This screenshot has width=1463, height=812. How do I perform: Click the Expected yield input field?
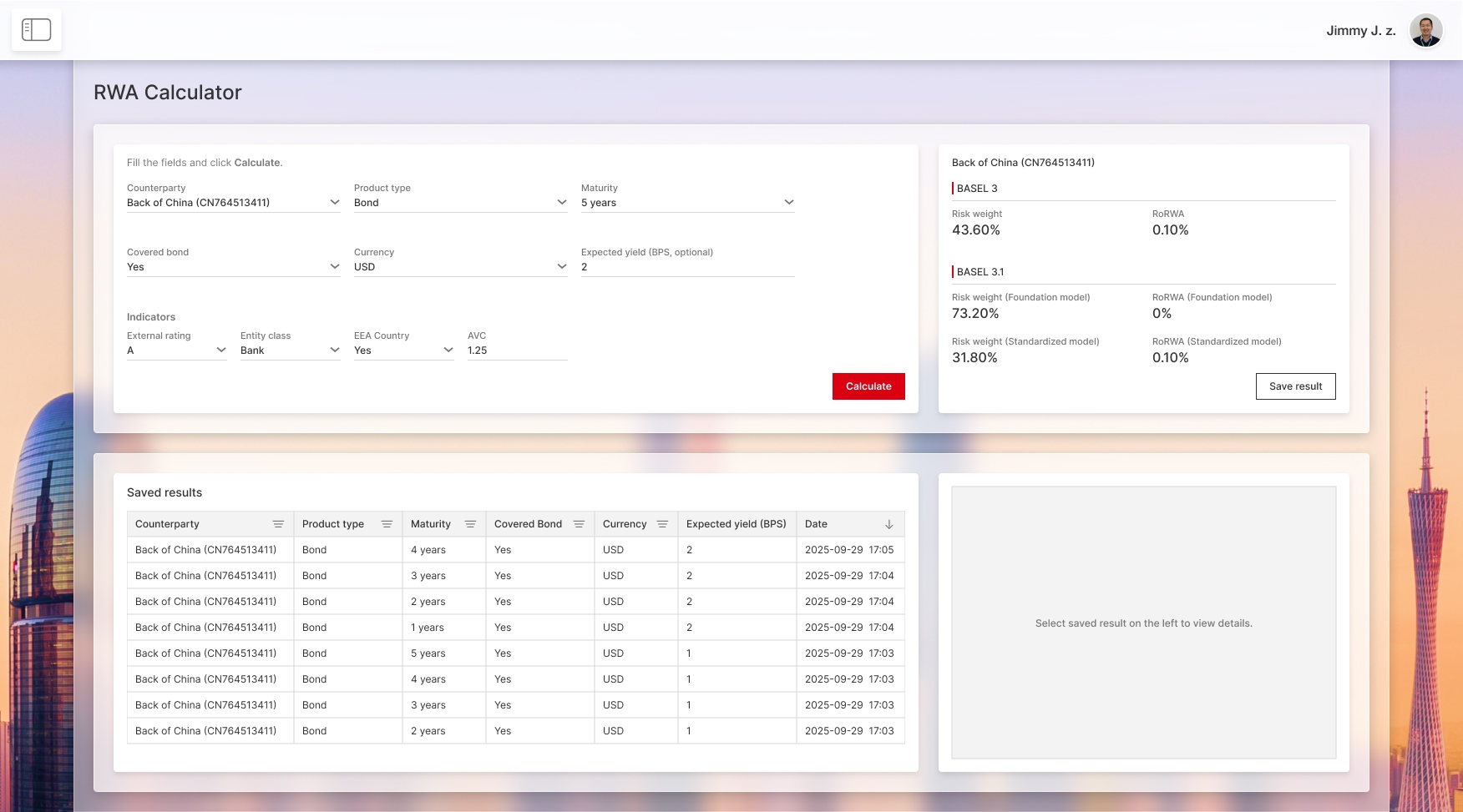(687, 267)
